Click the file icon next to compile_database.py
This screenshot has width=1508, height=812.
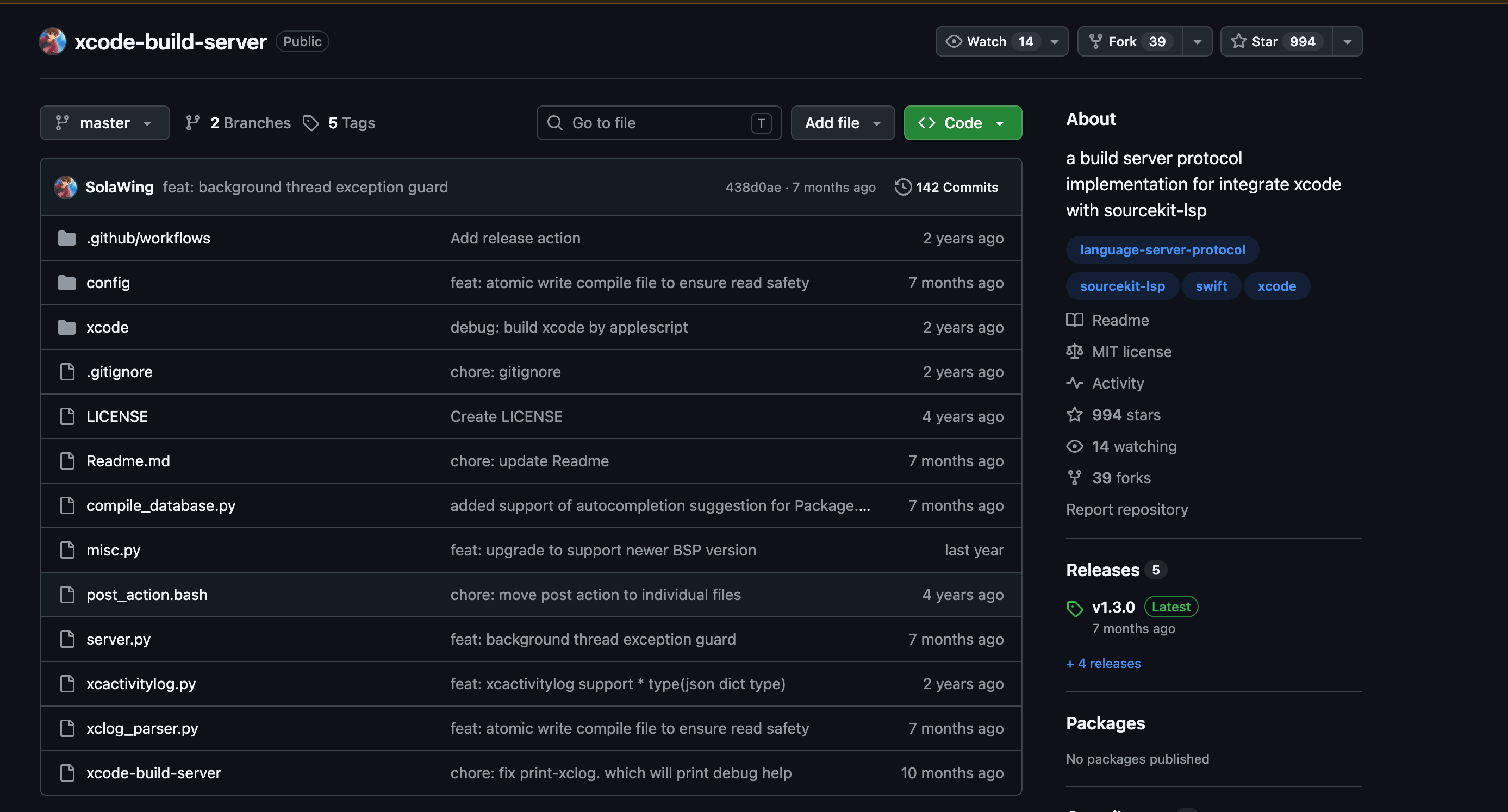click(67, 505)
